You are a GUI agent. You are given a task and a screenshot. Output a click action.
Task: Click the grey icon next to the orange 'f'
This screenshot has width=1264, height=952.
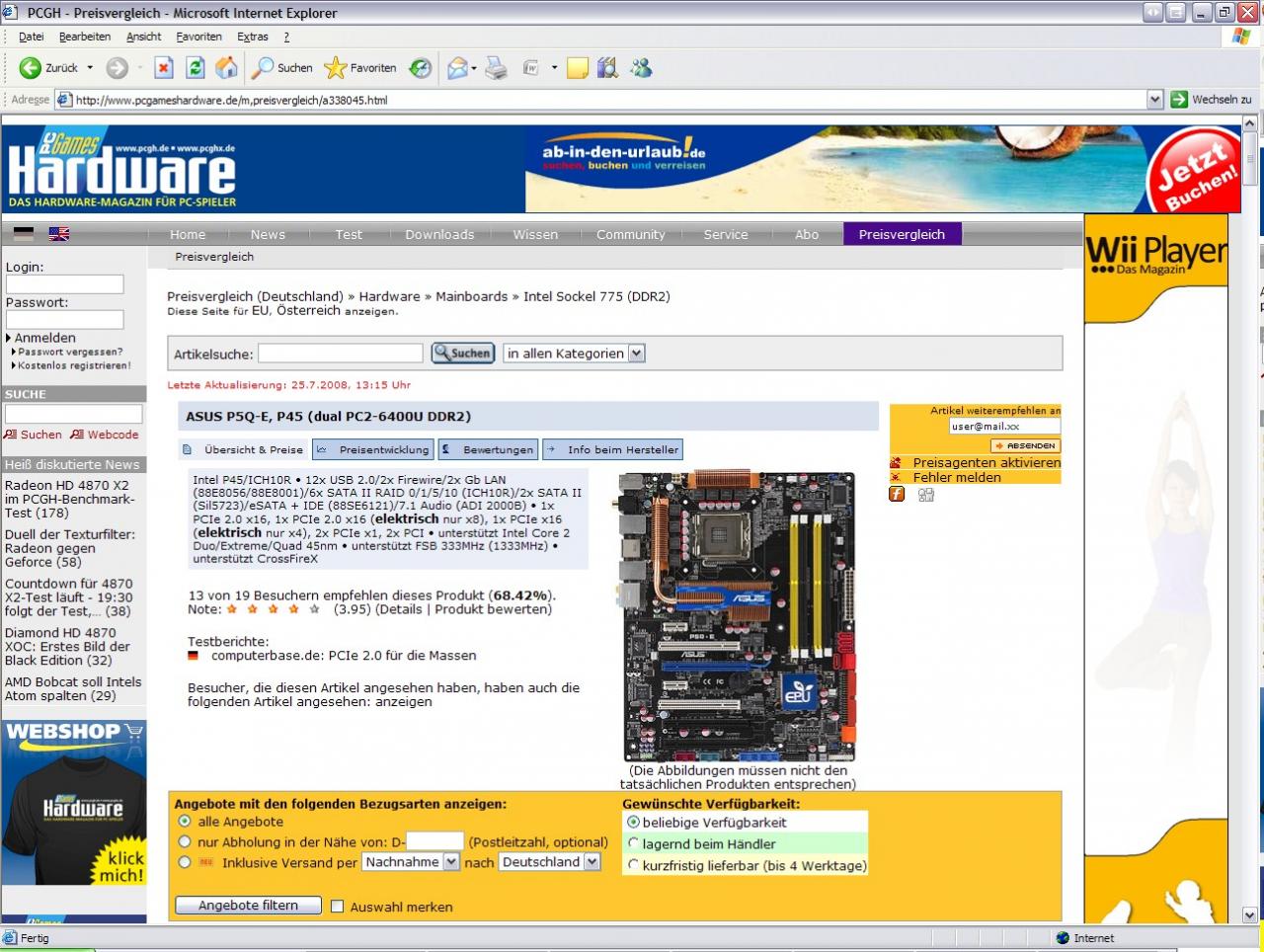(925, 494)
